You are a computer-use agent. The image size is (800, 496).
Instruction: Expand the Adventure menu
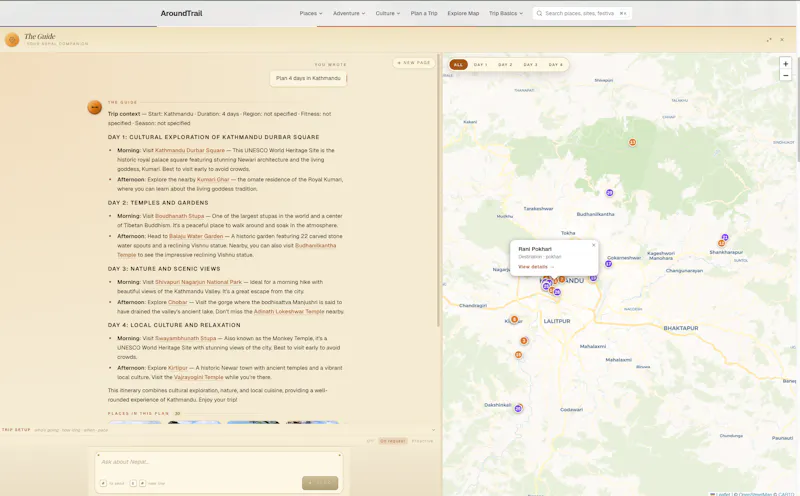[x=349, y=13]
